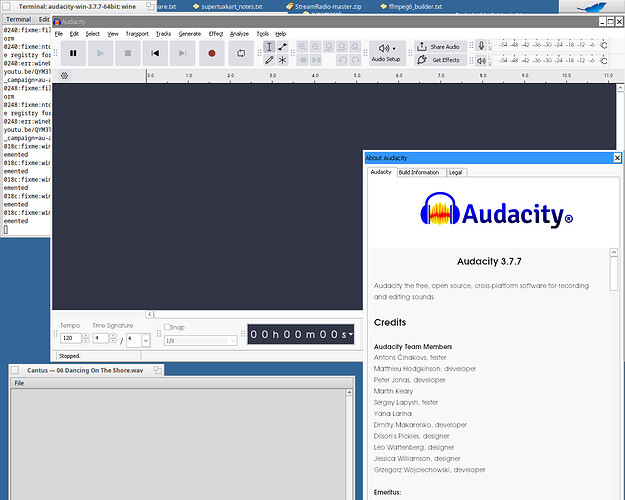Click Fit selection to width icon

coord(329,47)
